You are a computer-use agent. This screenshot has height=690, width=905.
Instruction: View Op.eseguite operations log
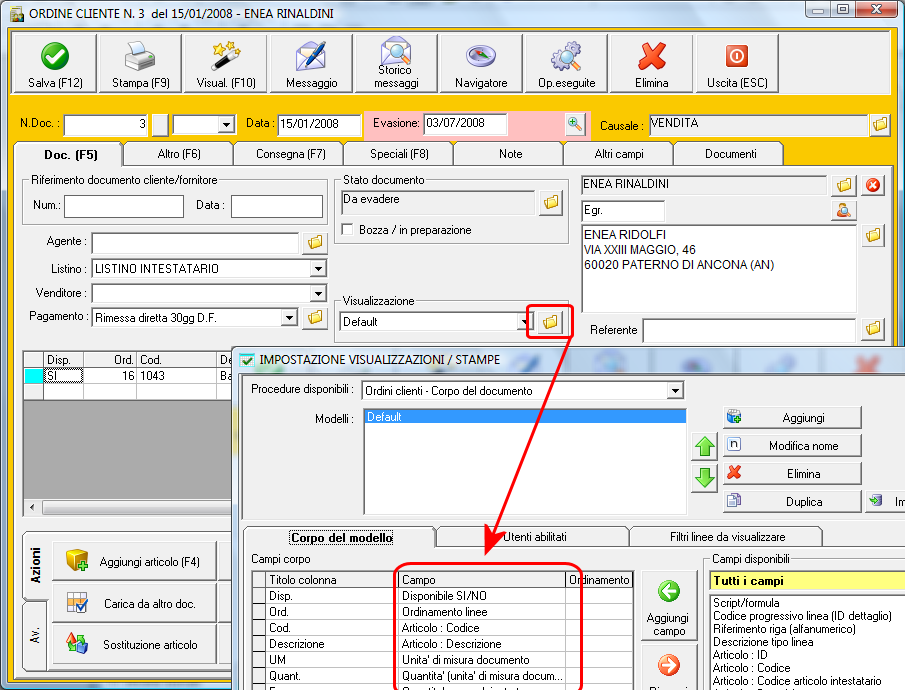point(566,64)
